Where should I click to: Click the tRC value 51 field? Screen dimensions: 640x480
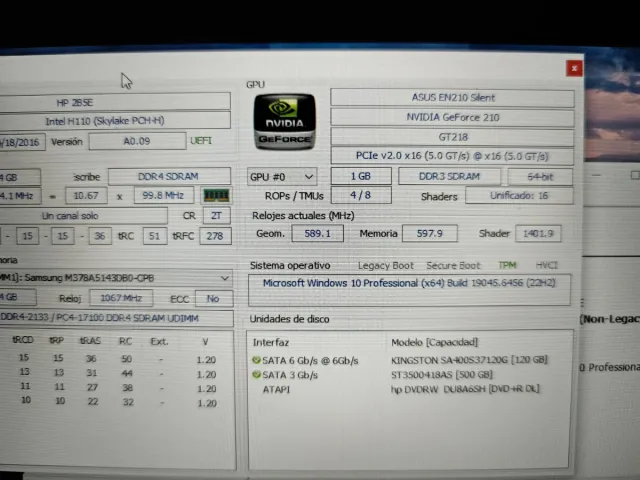[155, 236]
